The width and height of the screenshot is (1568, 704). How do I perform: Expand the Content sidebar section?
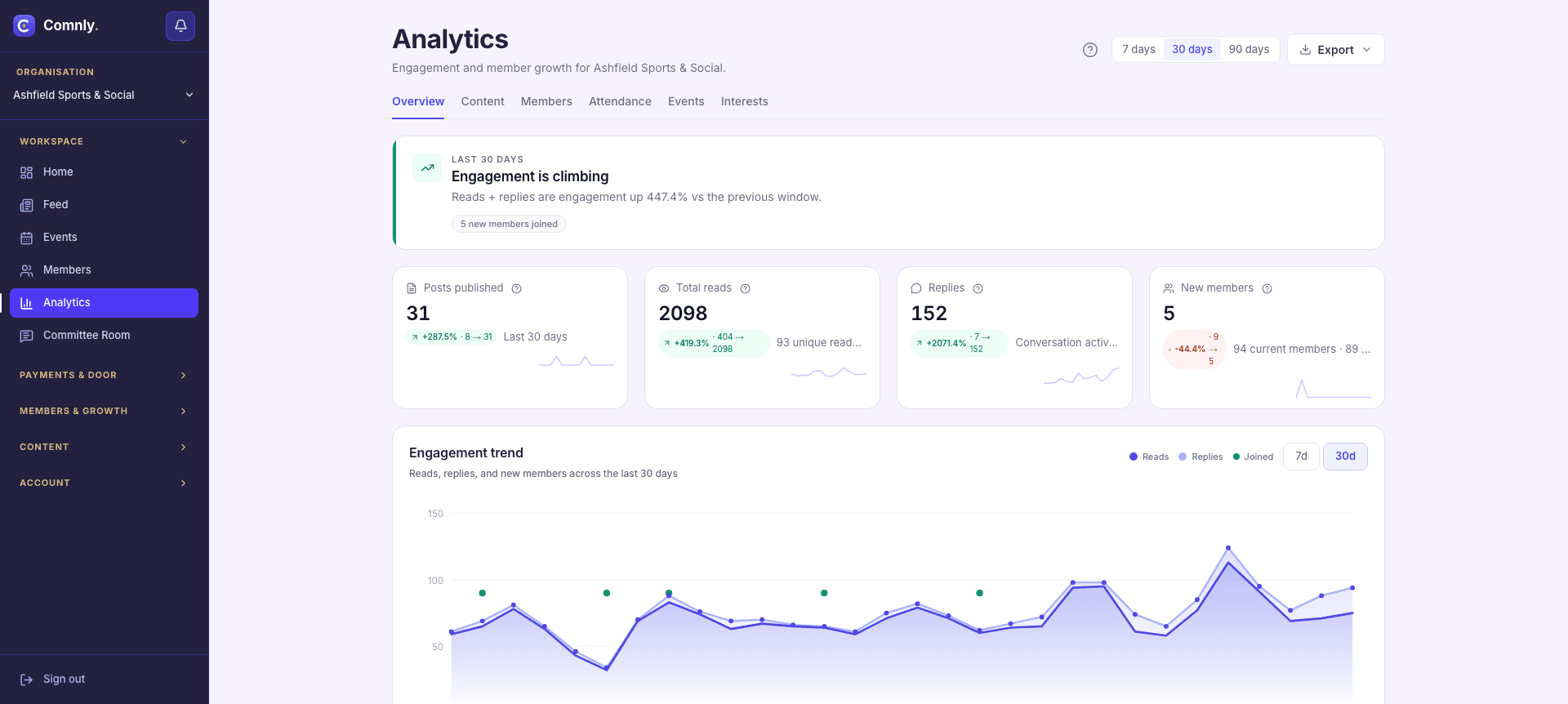pos(104,447)
